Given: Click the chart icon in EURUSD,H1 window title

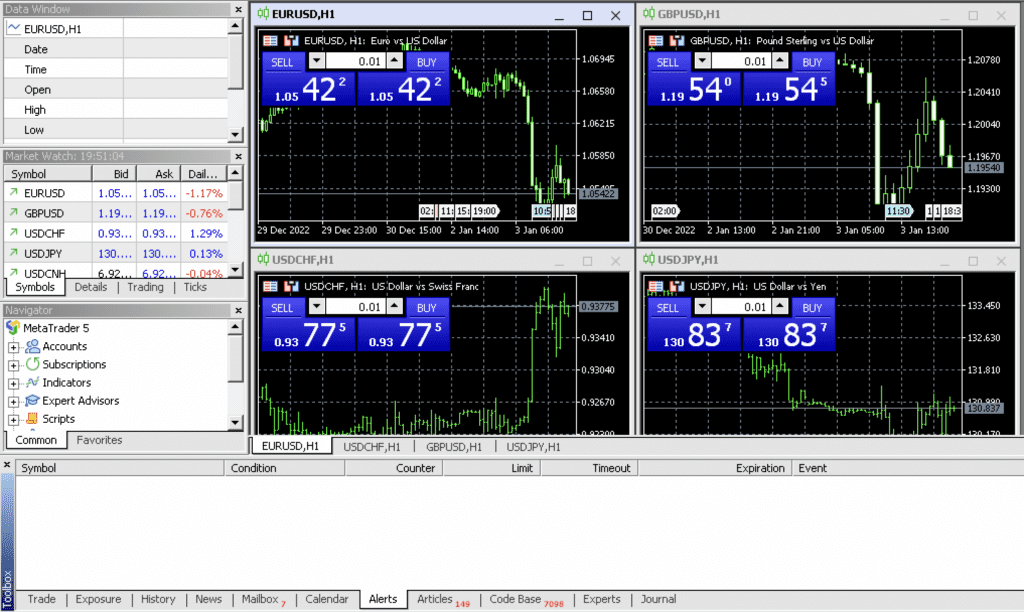Looking at the screenshot, I should tap(263, 14).
